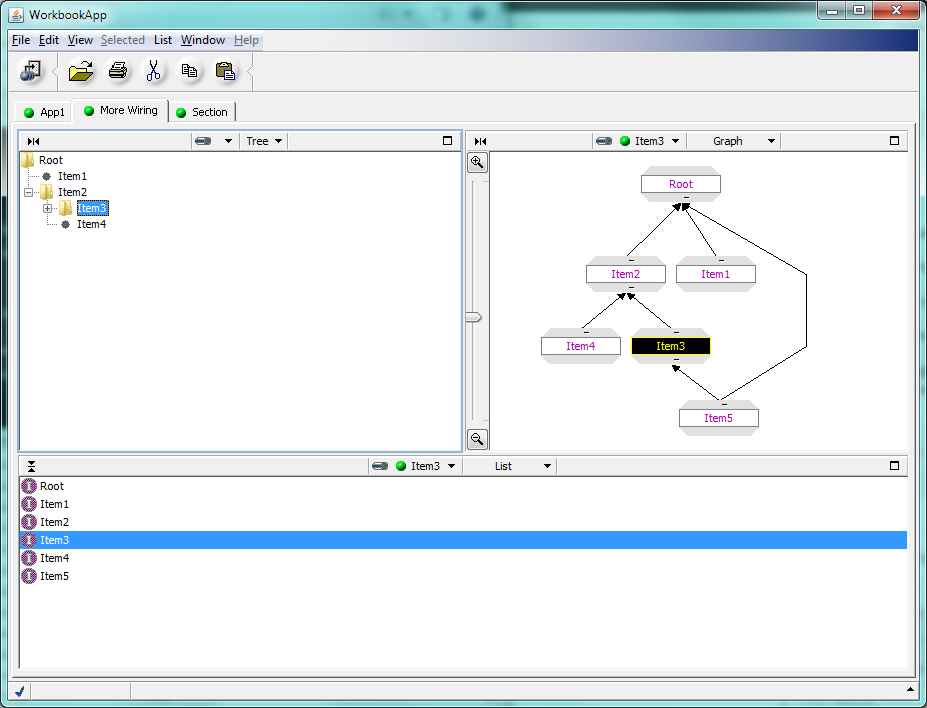This screenshot has width=927, height=708.
Task: Open the View menu
Action: (x=80, y=40)
